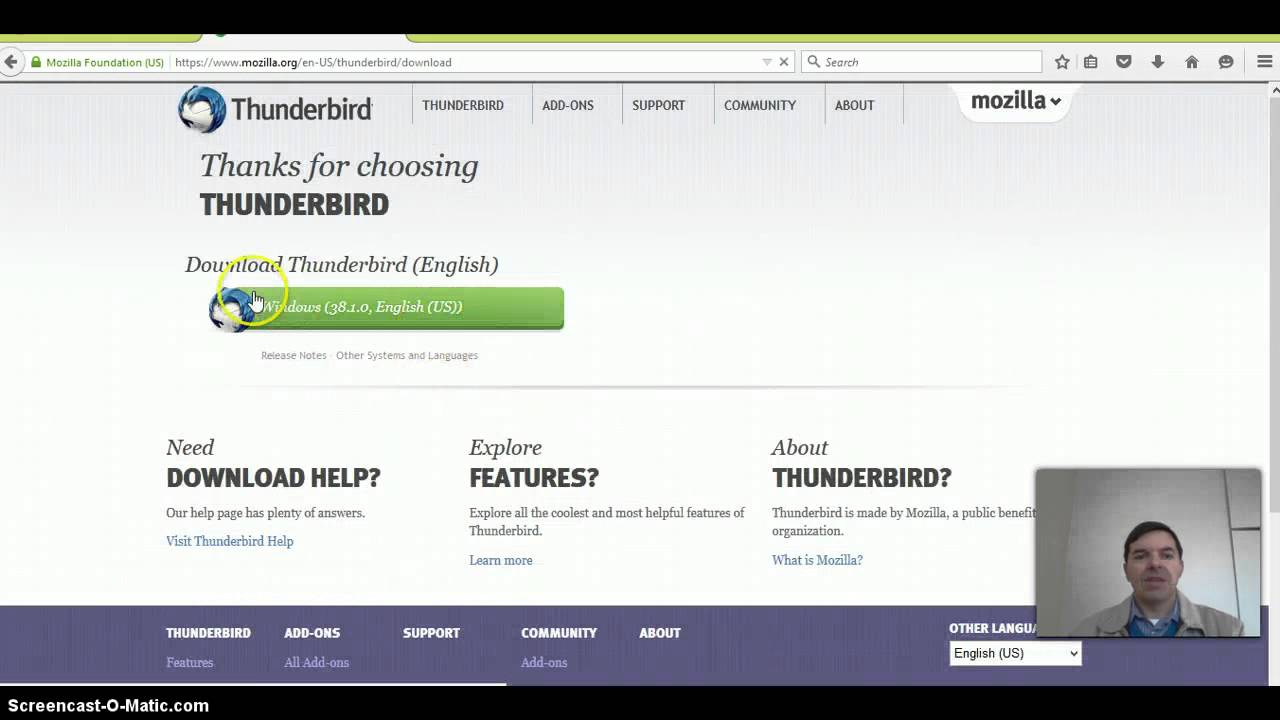Click the home icon in toolbar
The image size is (1280, 720).
coord(1192,62)
